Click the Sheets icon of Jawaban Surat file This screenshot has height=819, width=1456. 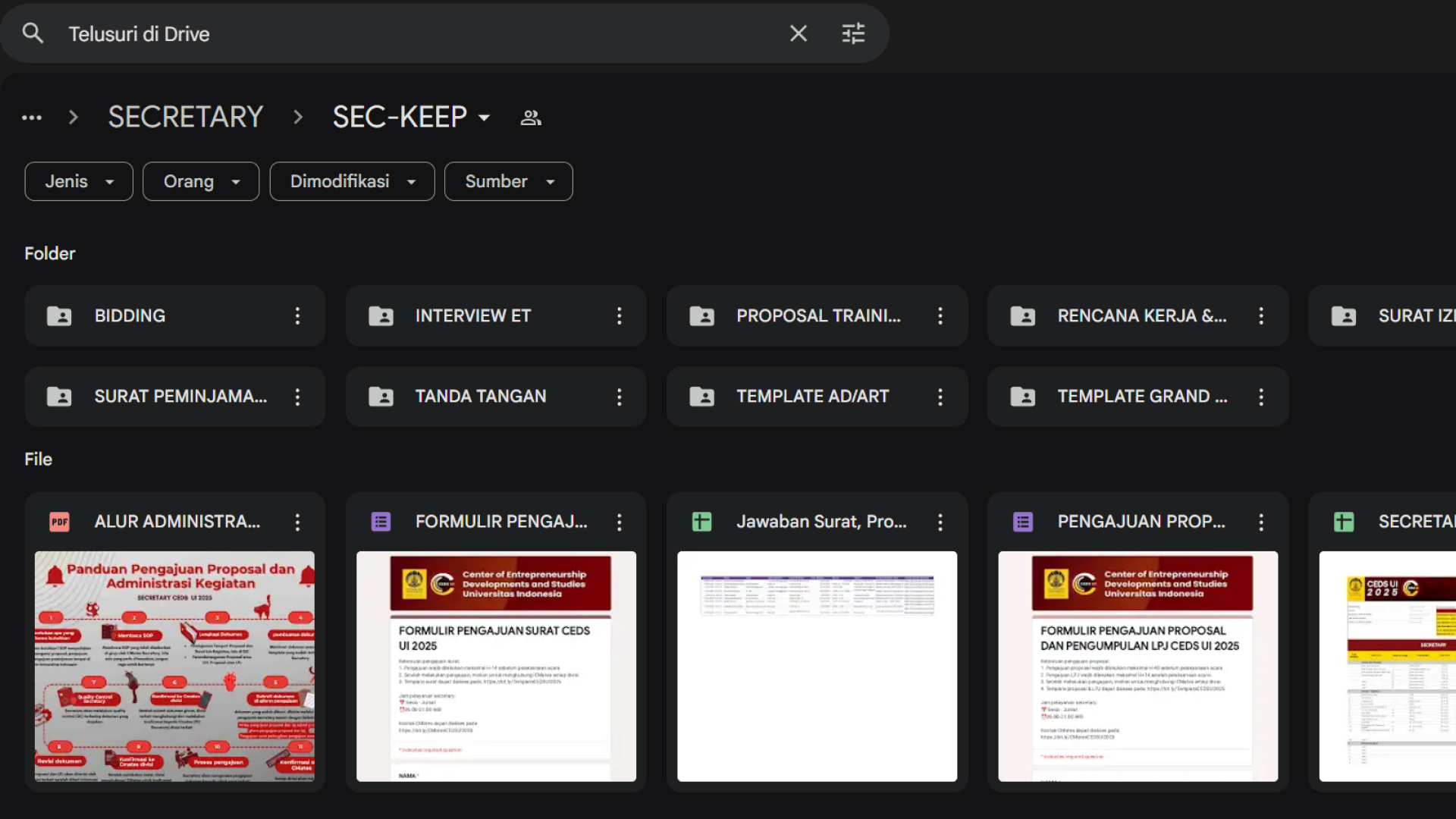tap(701, 522)
